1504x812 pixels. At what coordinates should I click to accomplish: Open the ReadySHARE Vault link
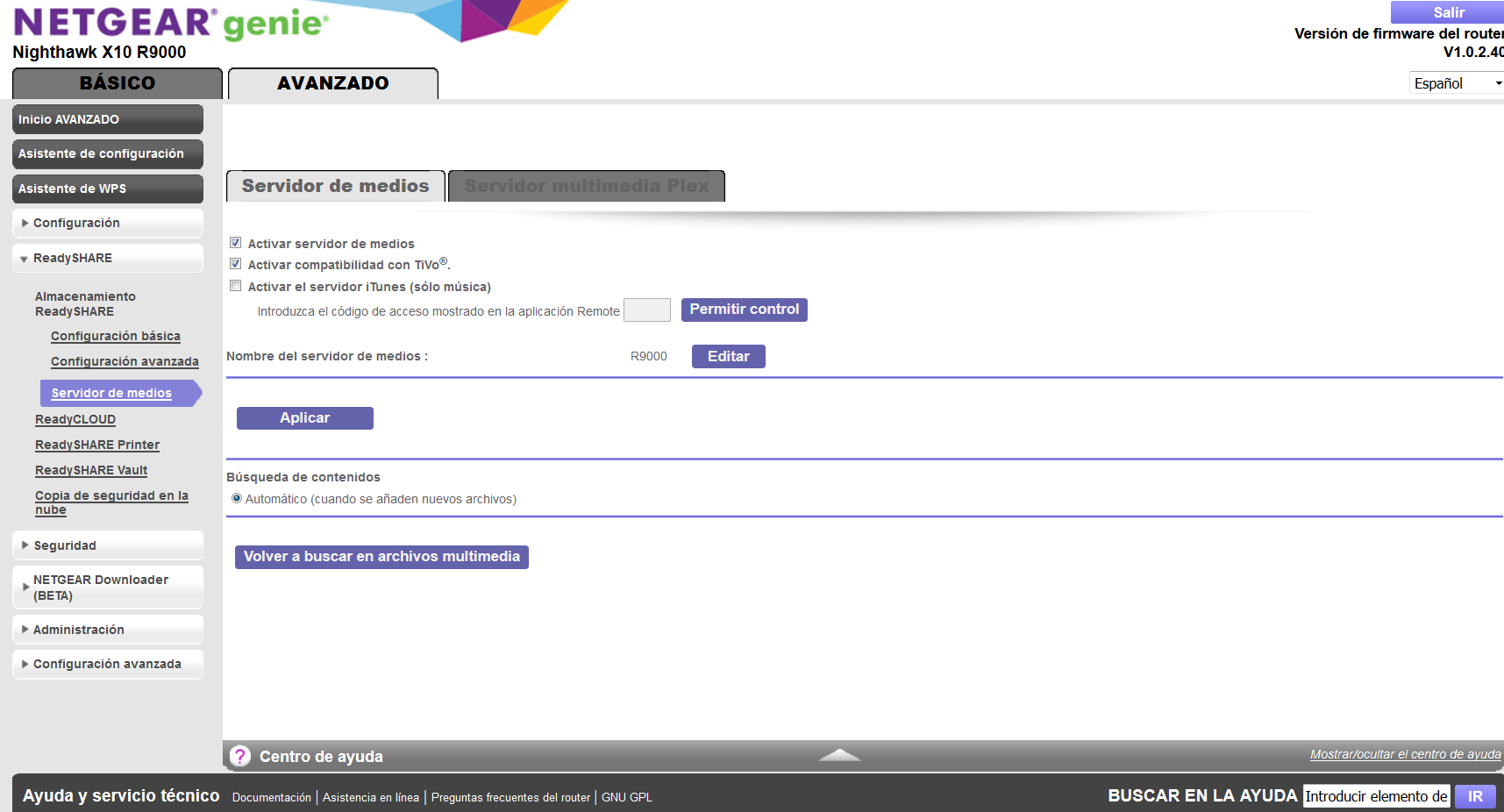[x=91, y=470]
